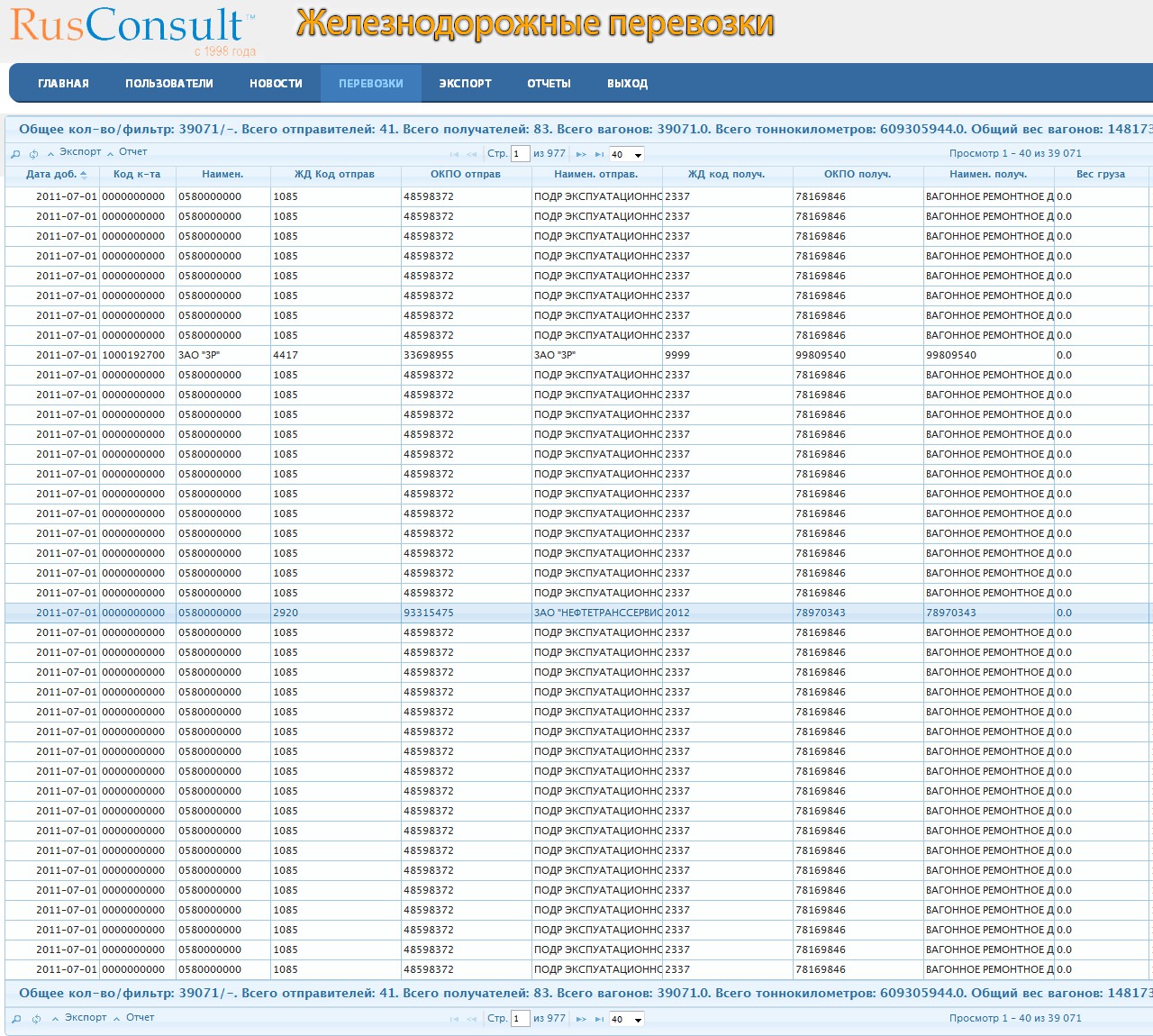Click recipient OKPO cell 78970343
Viewport: 1153px width, 1036px height.
[858, 613]
